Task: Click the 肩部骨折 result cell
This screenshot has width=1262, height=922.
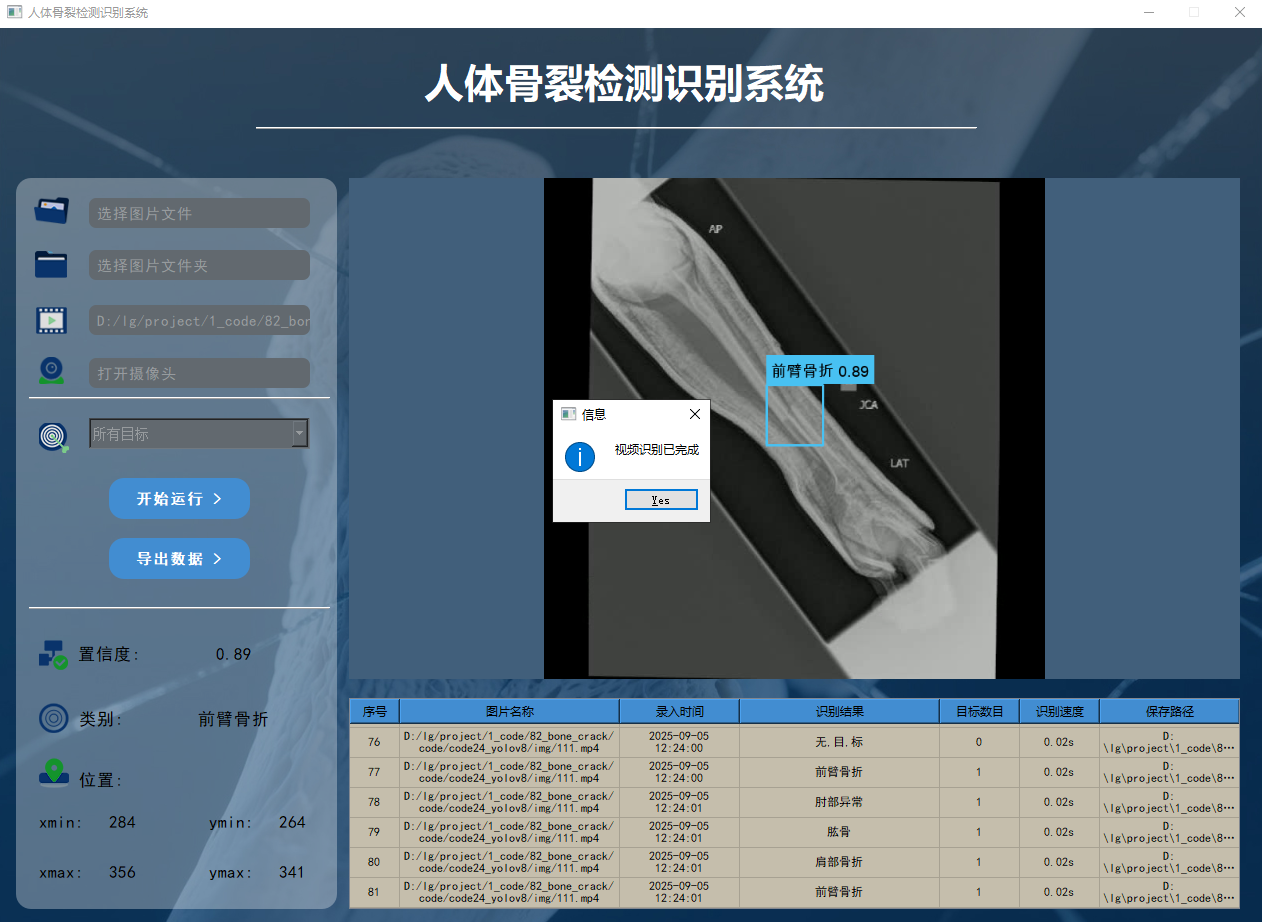Action: click(840, 862)
